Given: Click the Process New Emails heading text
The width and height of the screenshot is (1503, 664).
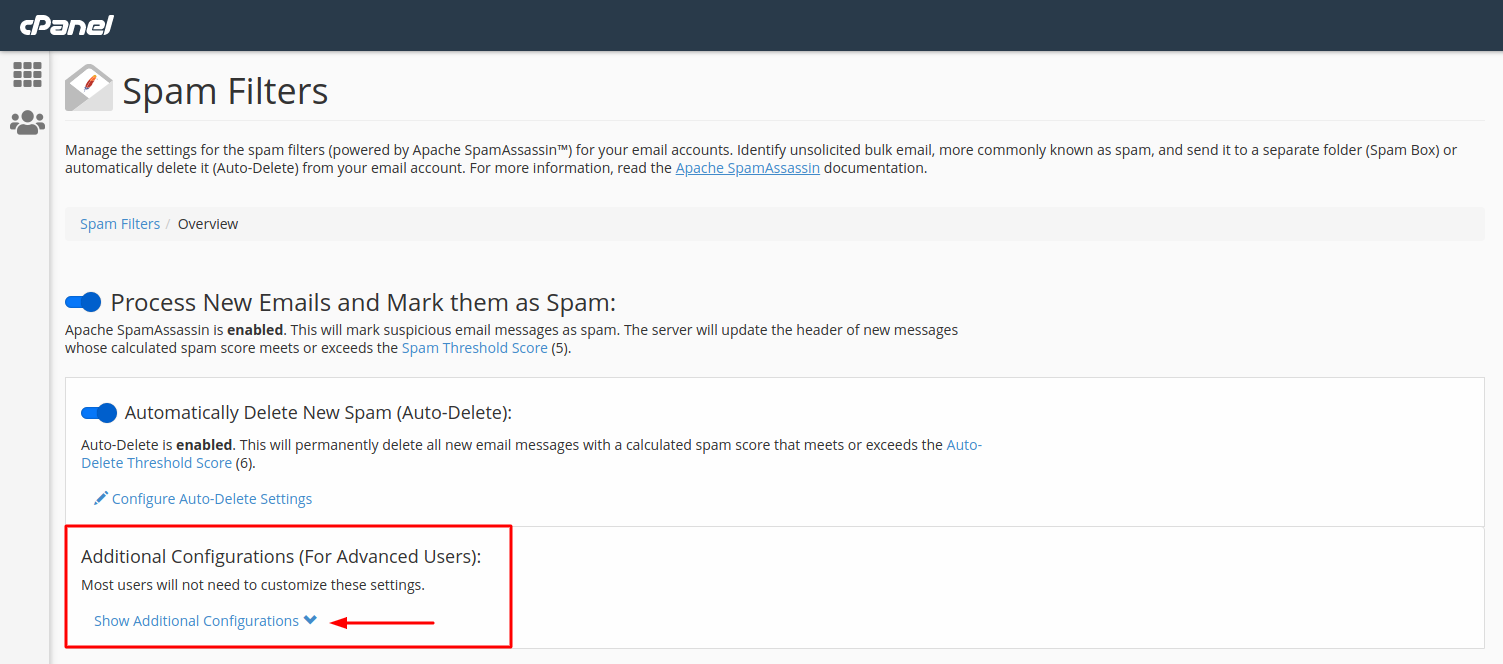Looking at the screenshot, I should click(x=363, y=303).
